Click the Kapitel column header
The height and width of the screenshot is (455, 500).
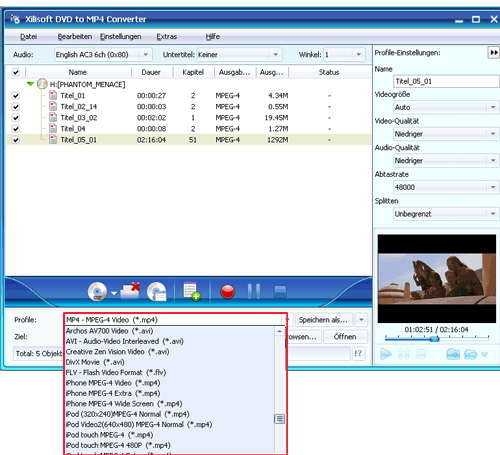pyautogui.click(x=193, y=72)
